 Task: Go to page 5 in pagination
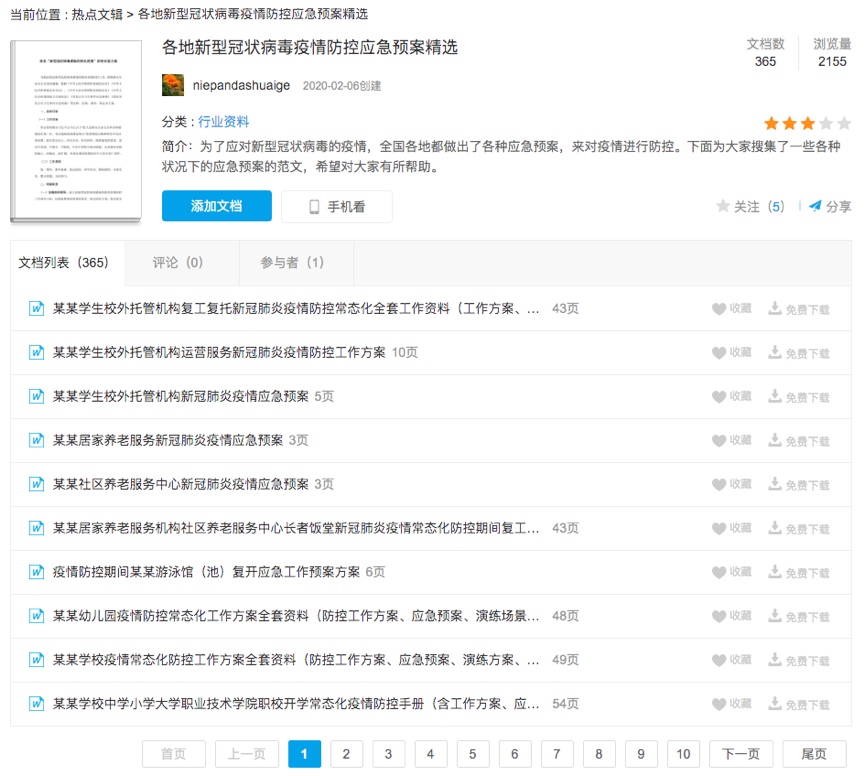[x=473, y=754]
